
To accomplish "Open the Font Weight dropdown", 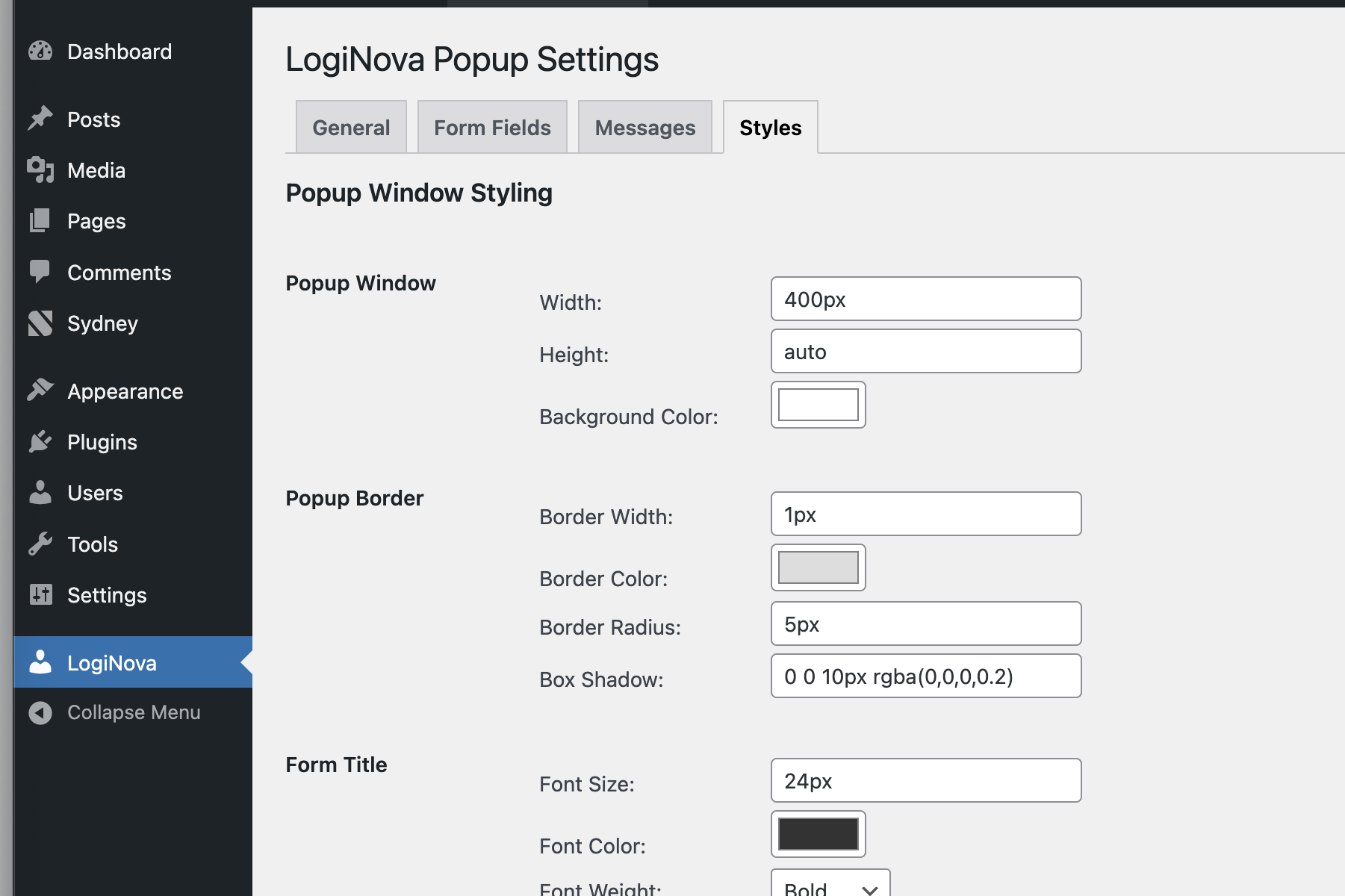I will (x=829, y=887).
